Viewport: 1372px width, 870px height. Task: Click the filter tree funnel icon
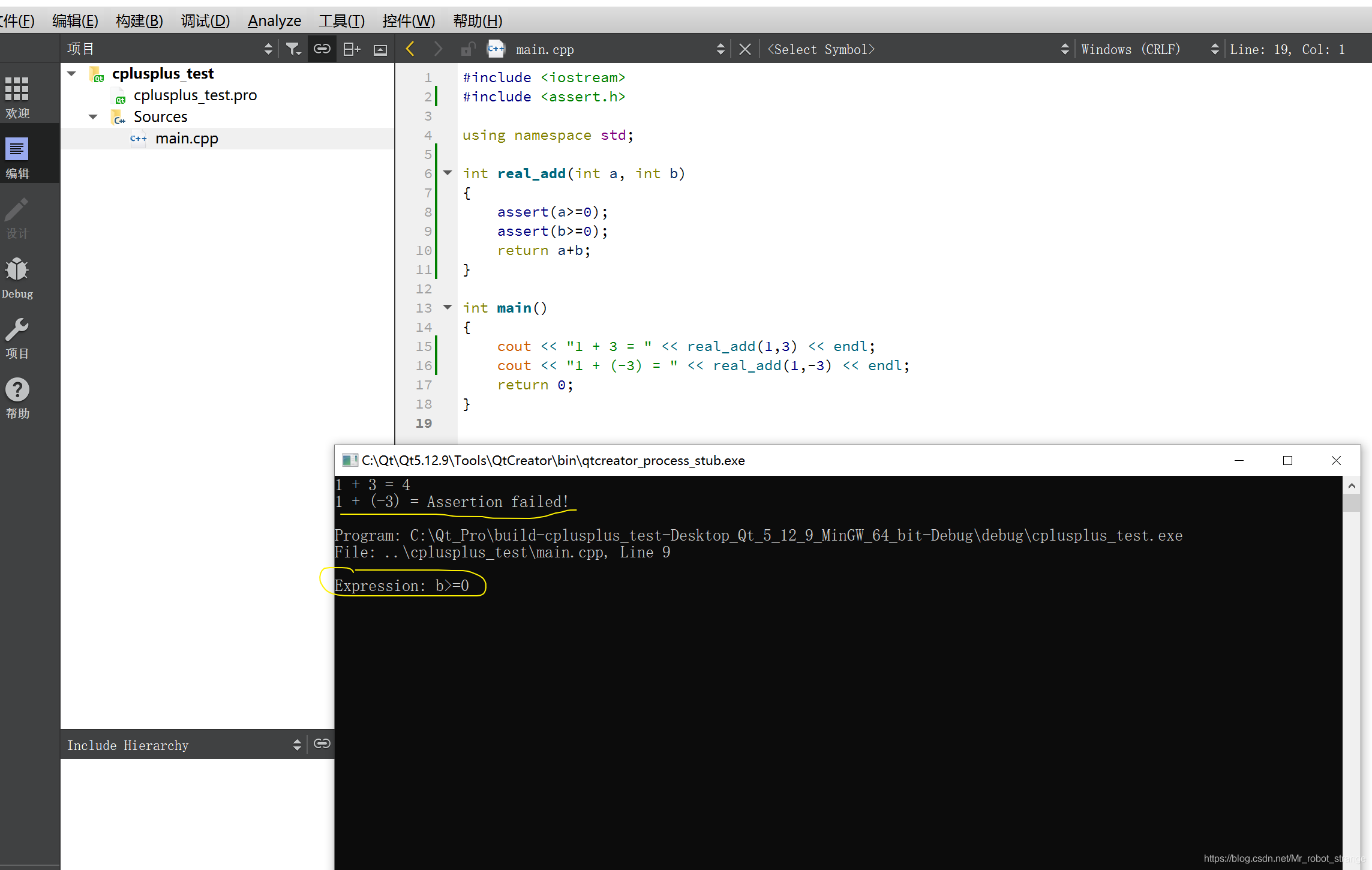293,49
